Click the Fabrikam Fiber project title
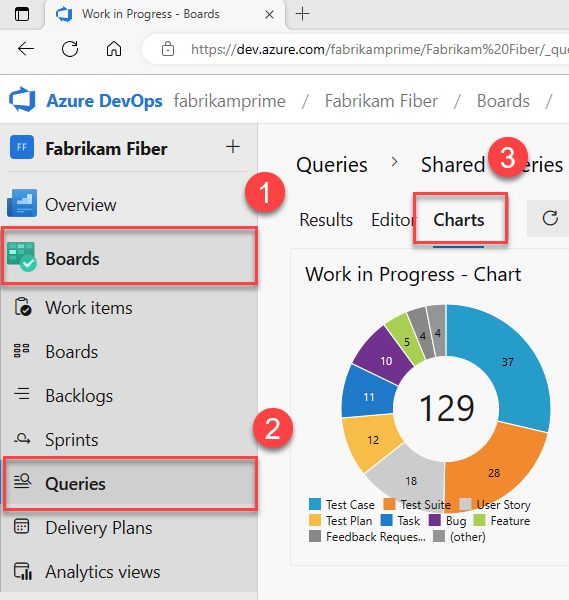This screenshot has width=569, height=600. 106,148
